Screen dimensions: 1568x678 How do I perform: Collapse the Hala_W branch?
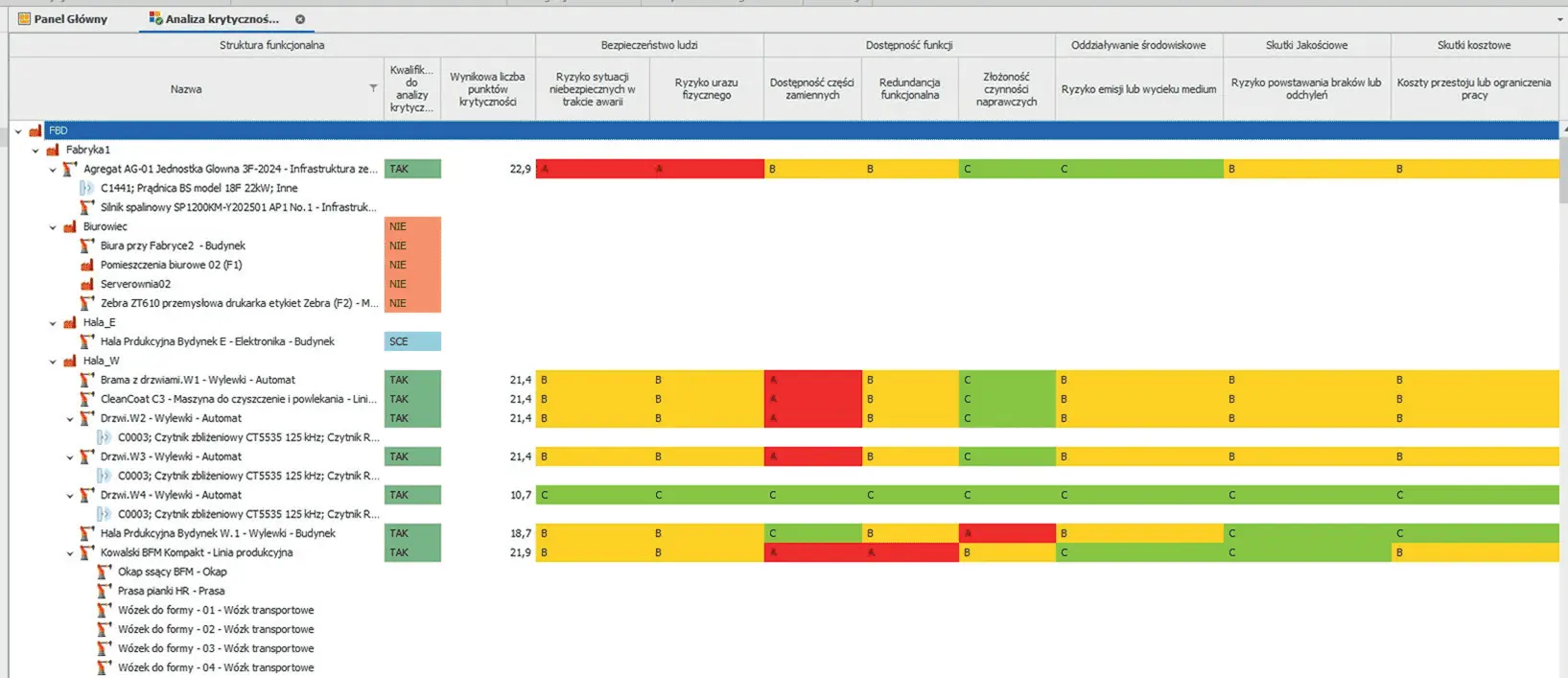pos(53,362)
